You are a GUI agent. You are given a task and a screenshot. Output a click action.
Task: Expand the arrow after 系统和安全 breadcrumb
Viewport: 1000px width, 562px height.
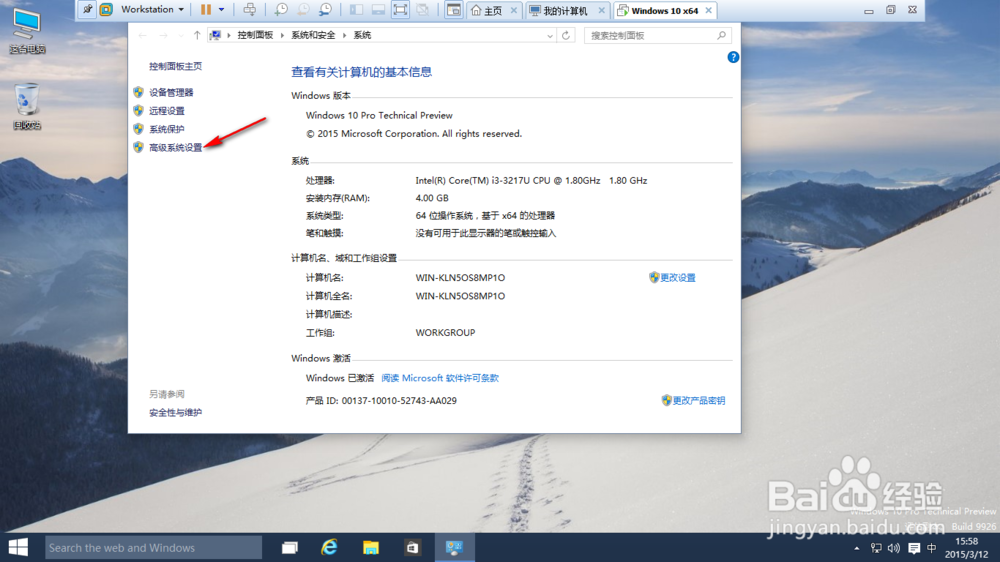pyautogui.click(x=344, y=35)
